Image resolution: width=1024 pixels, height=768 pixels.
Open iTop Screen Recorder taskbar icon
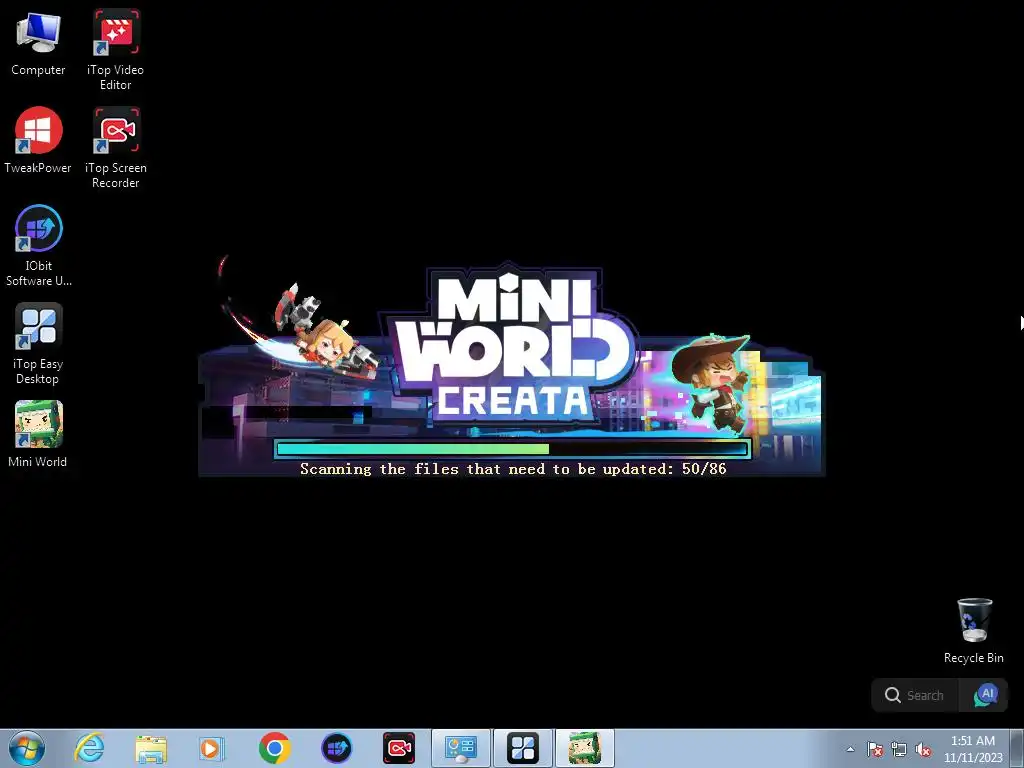[x=398, y=748]
